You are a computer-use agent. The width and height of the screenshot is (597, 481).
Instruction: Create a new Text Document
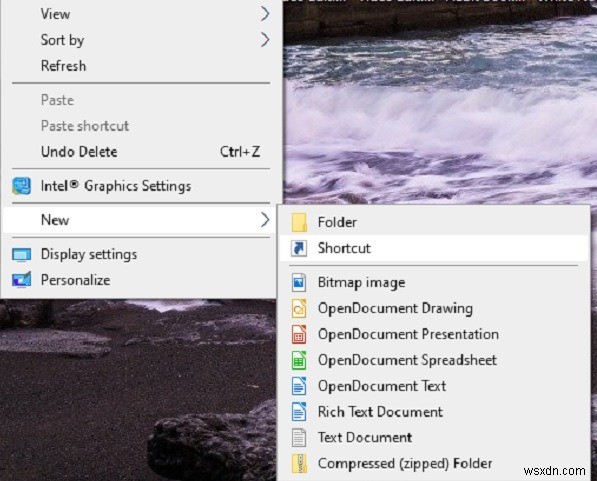coord(434,438)
